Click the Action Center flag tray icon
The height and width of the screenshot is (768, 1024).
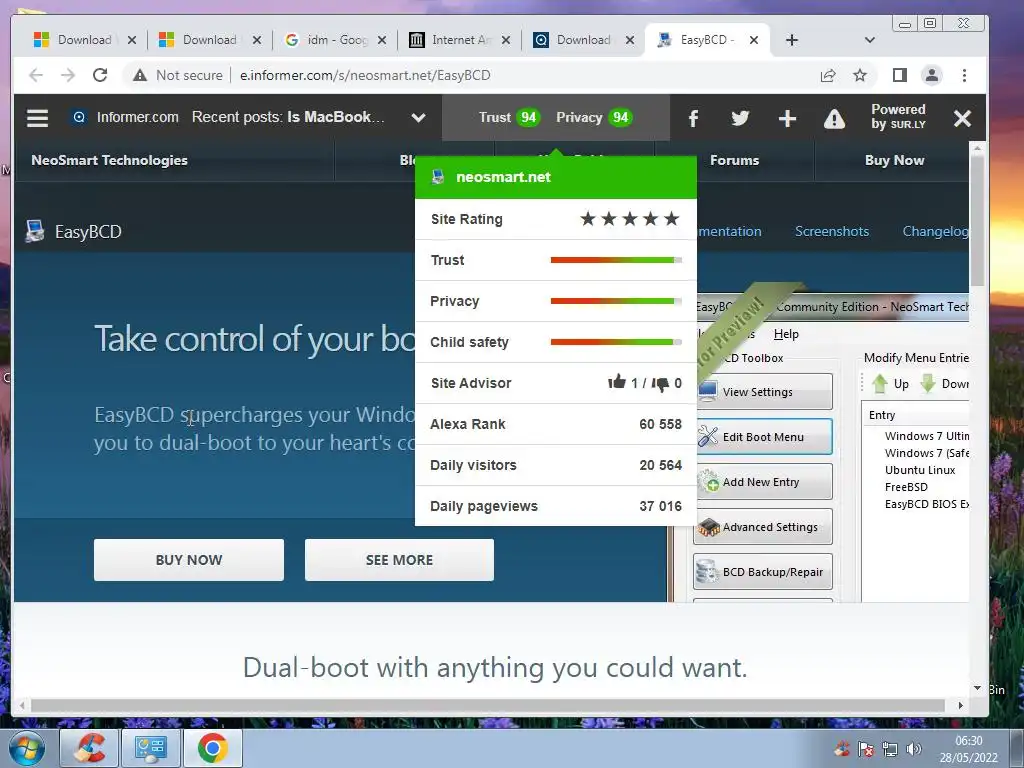(865, 749)
